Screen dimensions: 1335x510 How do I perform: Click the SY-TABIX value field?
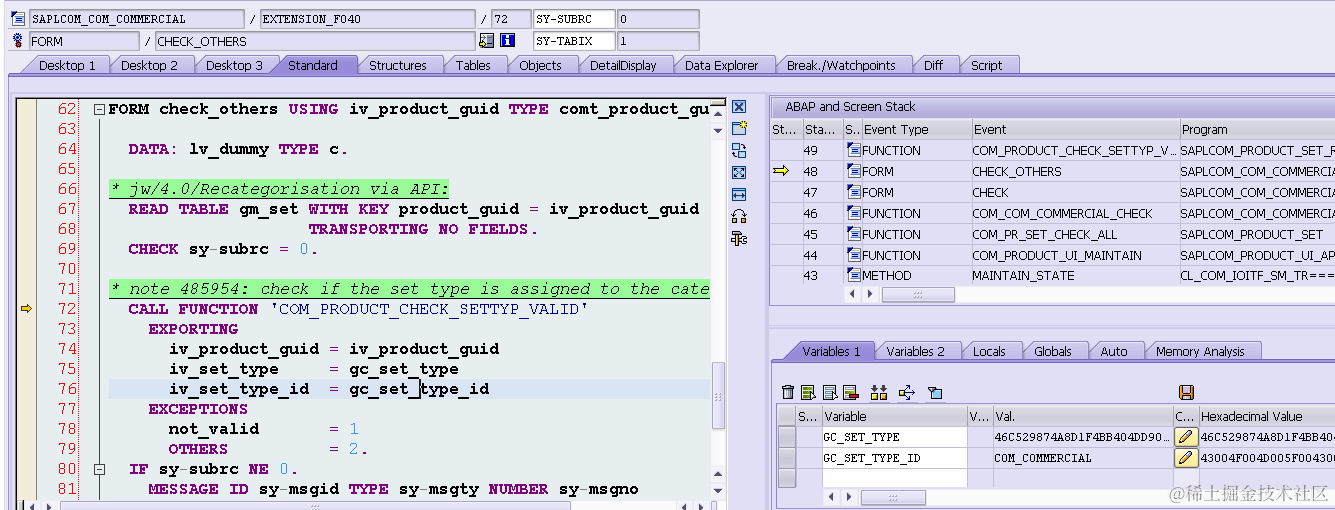pyautogui.click(x=658, y=41)
